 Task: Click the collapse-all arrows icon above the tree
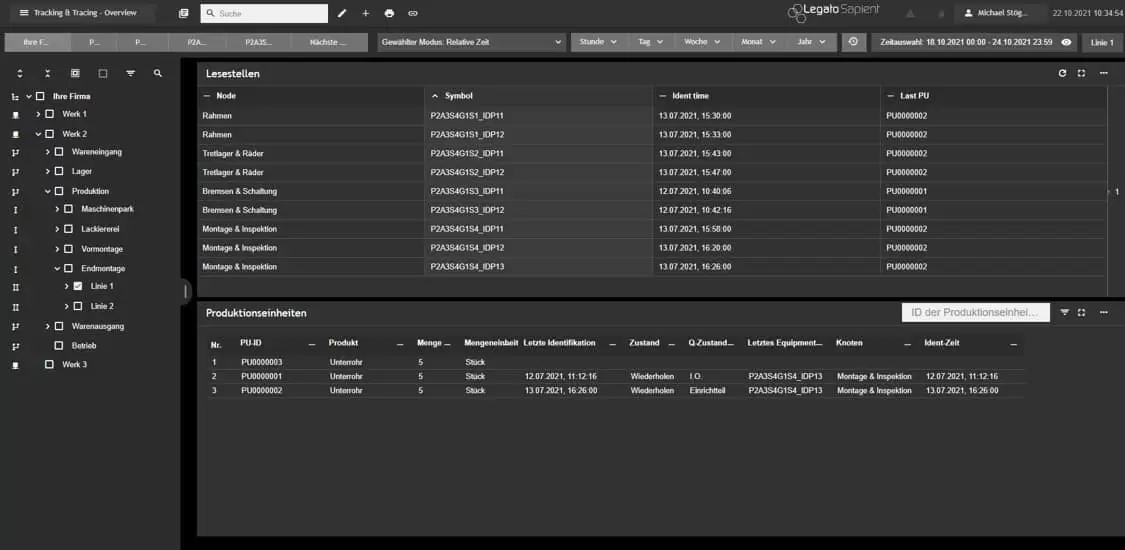tap(47, 73)
